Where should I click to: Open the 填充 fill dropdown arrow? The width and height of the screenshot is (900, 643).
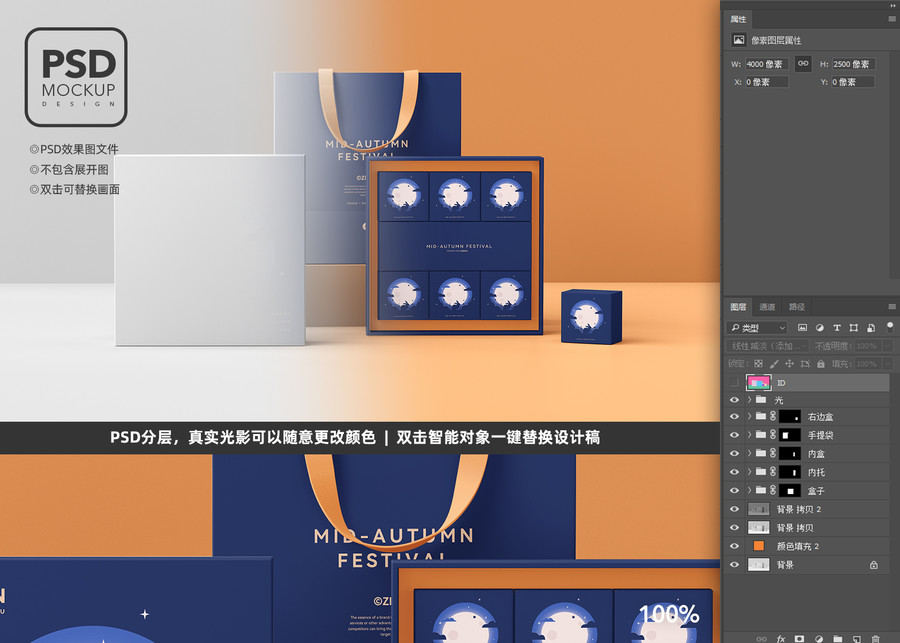point(887,363)
